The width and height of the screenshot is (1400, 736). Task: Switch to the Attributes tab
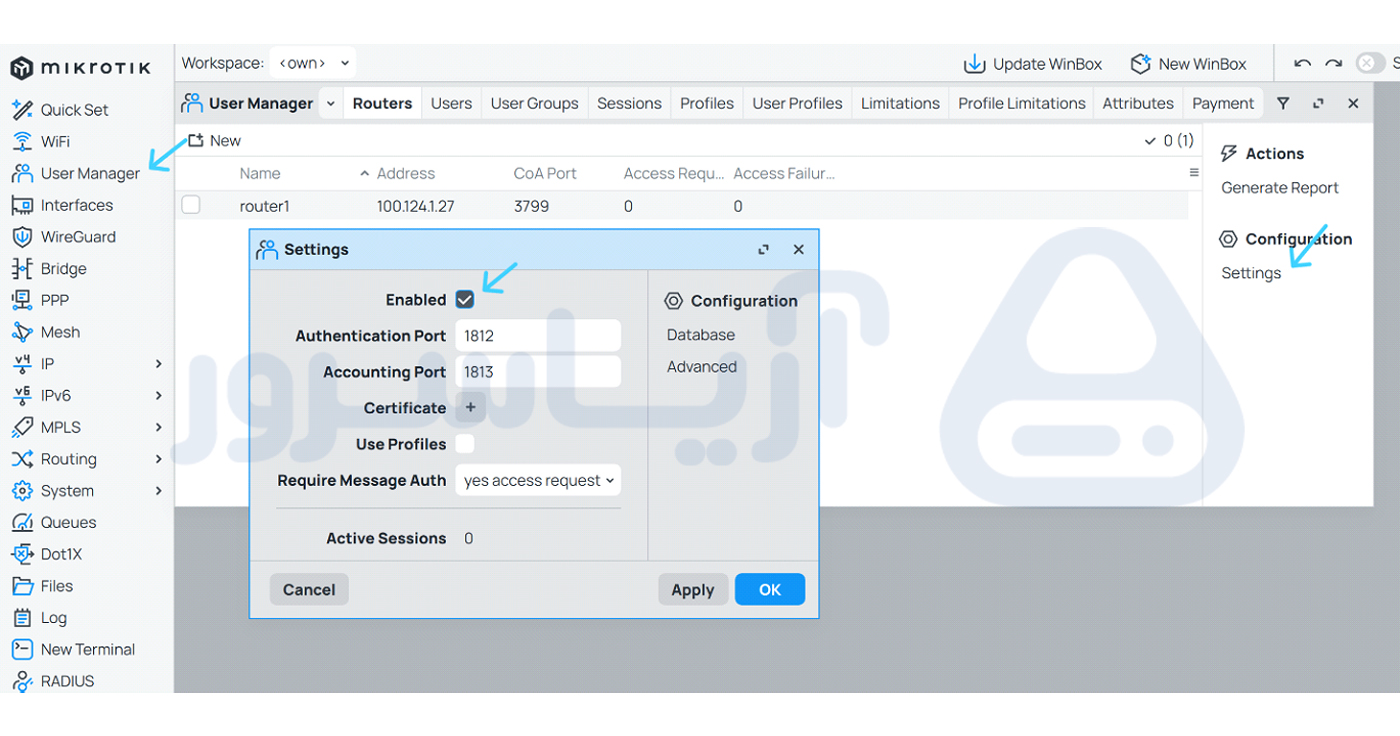coord(1138,103)
